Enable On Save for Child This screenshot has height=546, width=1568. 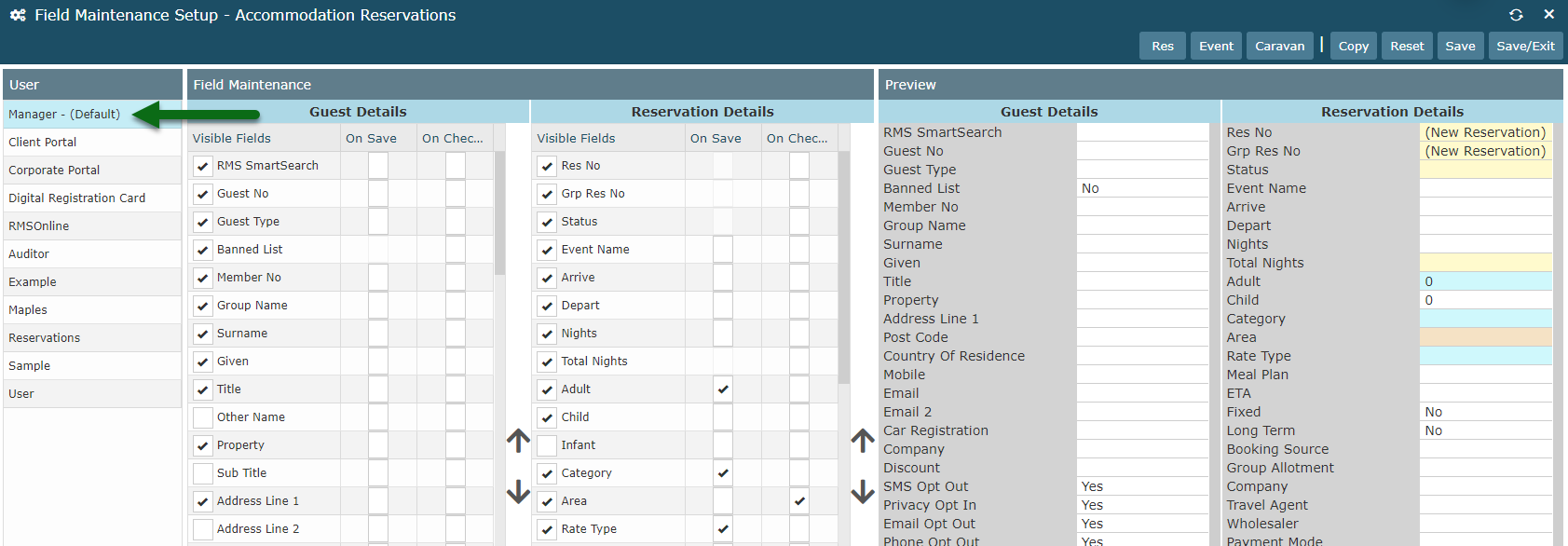(723, 417)
